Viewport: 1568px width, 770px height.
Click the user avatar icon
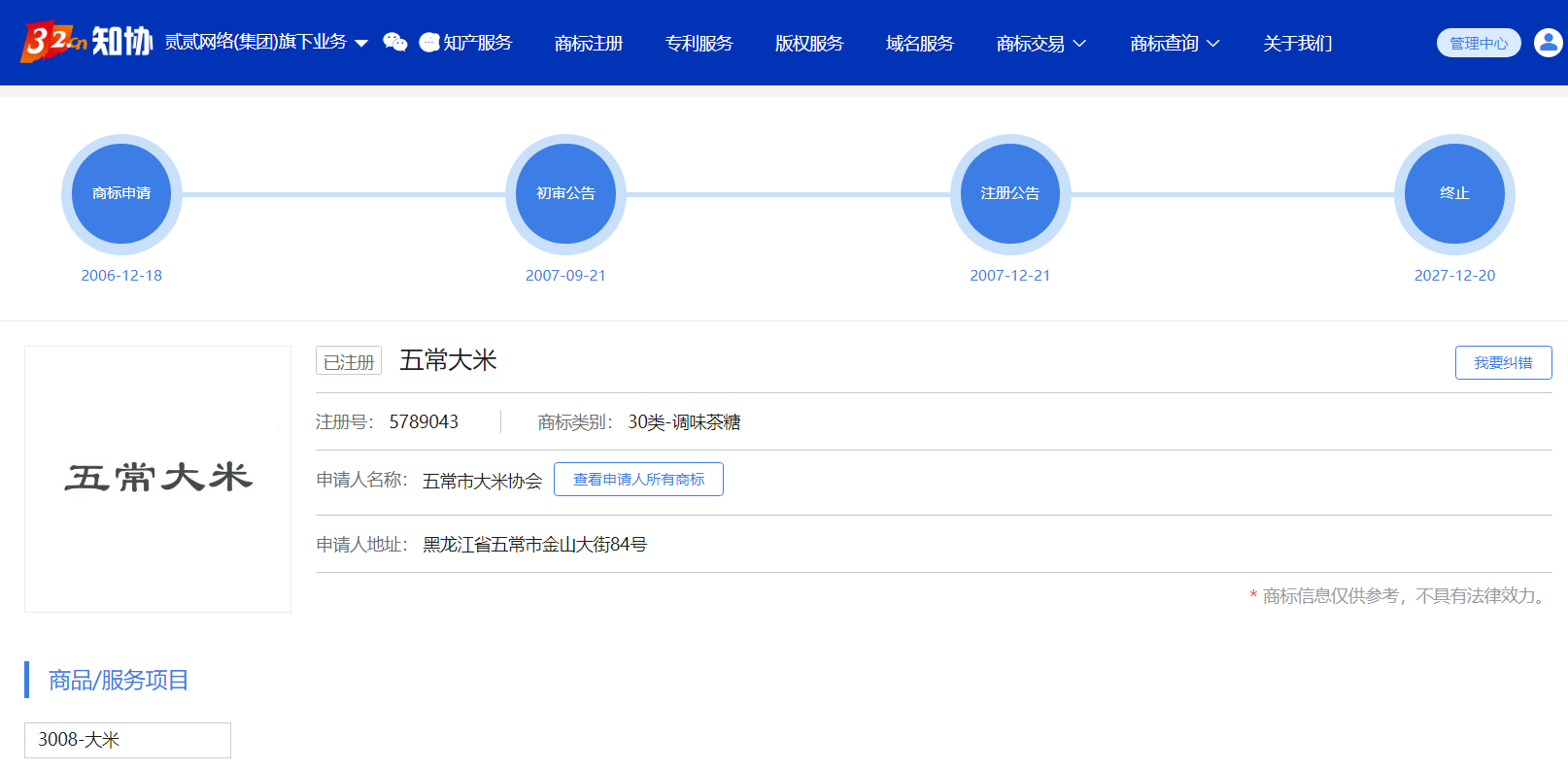coord(1548,43)
